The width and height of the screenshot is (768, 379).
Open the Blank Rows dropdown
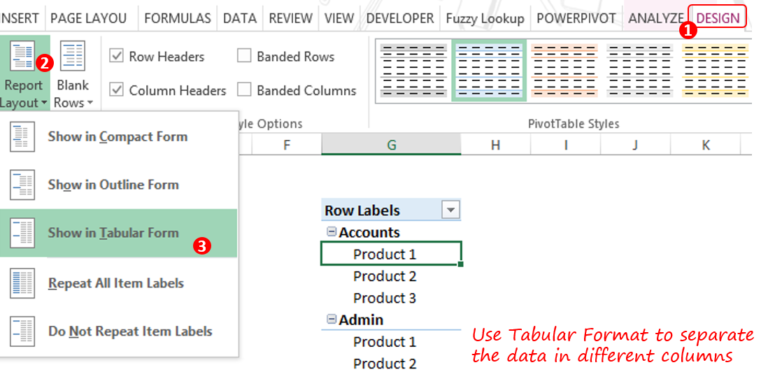tap(73, 73)
